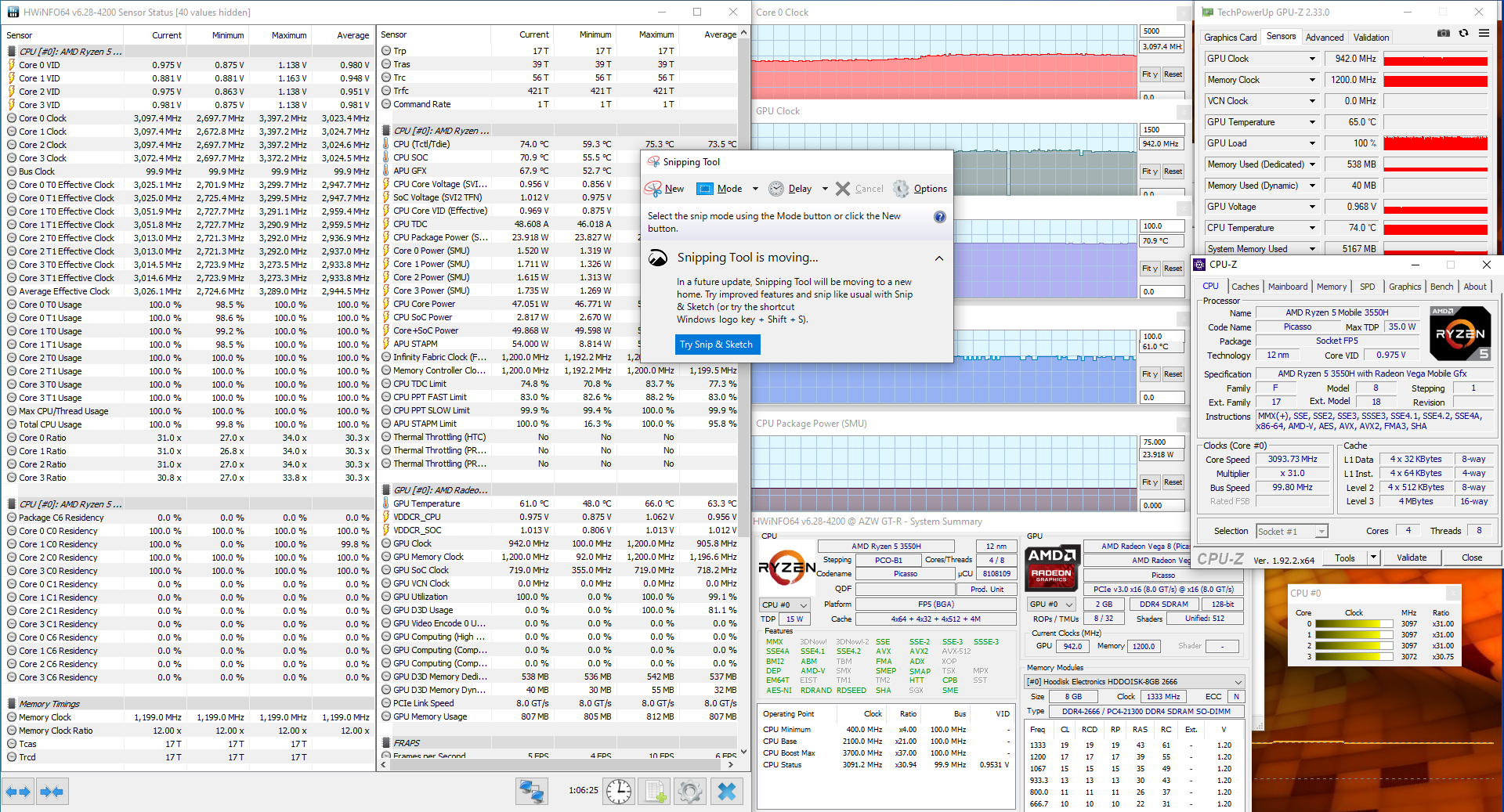Open GPU Voltage sensor dropdown in GPU-Z

[1313, 207]
